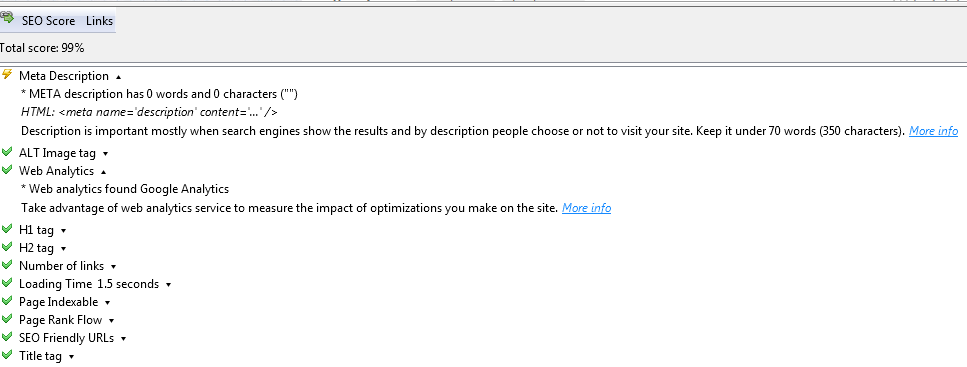Expand the ALT Image tag section arrow

(105, 154)
